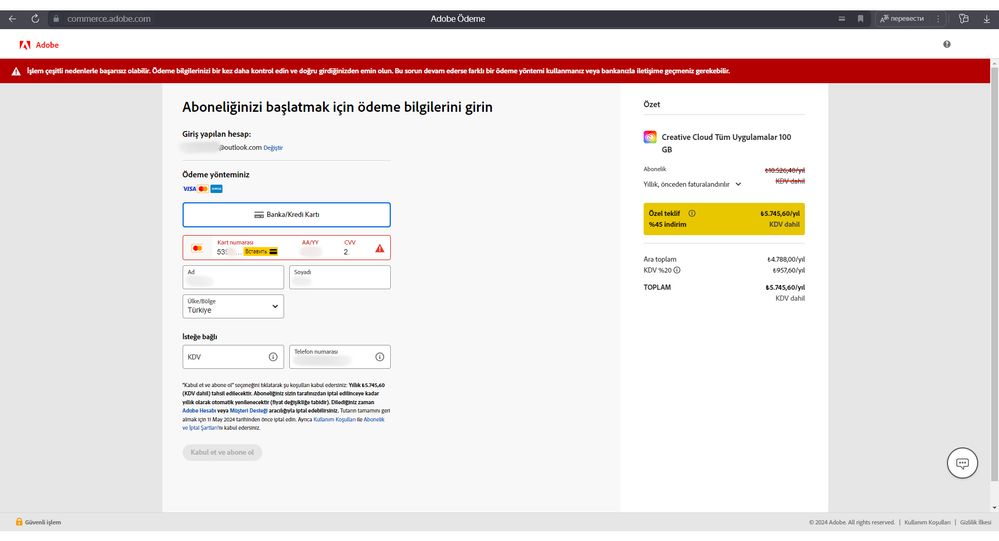The image size is (999, 541).
Task: Go back with the browser back arrow
Action: pyautogui.click(x=12, y=18)
